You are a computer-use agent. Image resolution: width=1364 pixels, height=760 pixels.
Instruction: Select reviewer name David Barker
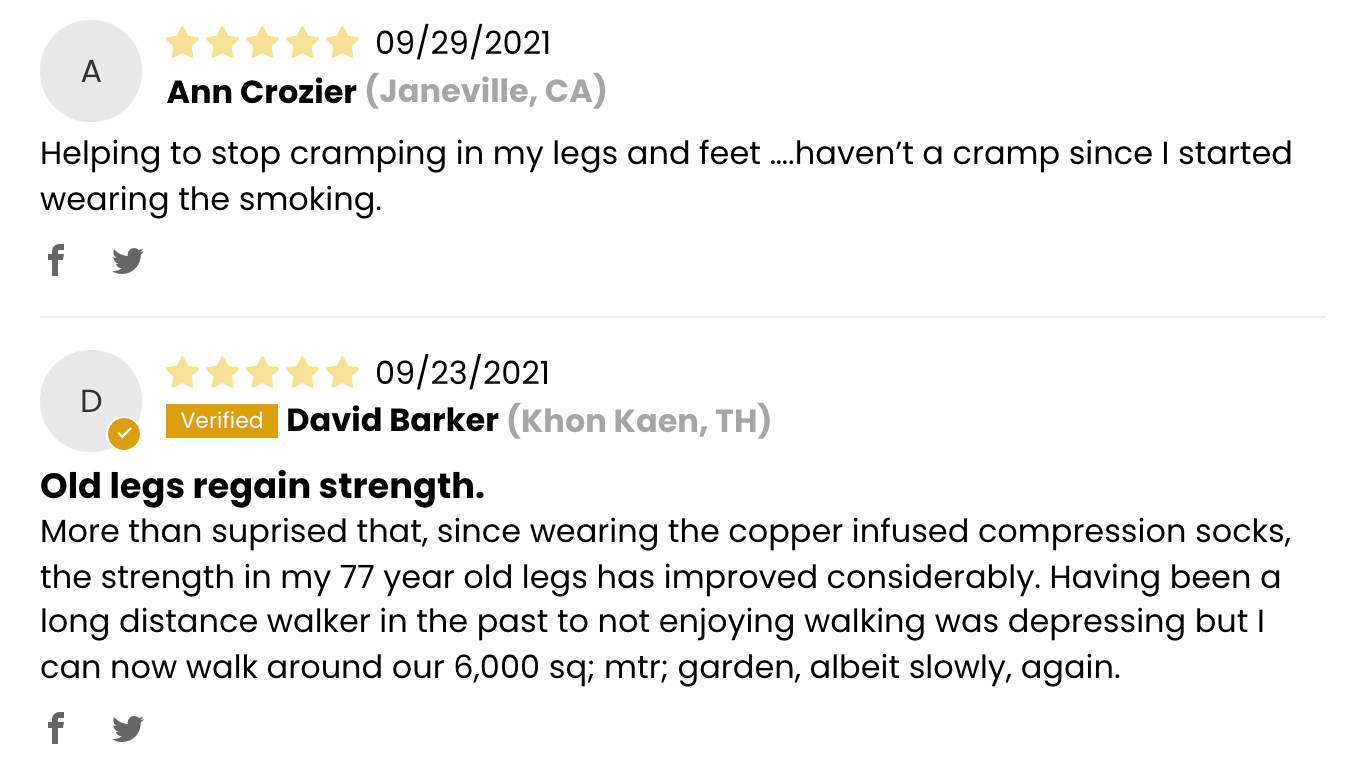click(x=392, y=421)
